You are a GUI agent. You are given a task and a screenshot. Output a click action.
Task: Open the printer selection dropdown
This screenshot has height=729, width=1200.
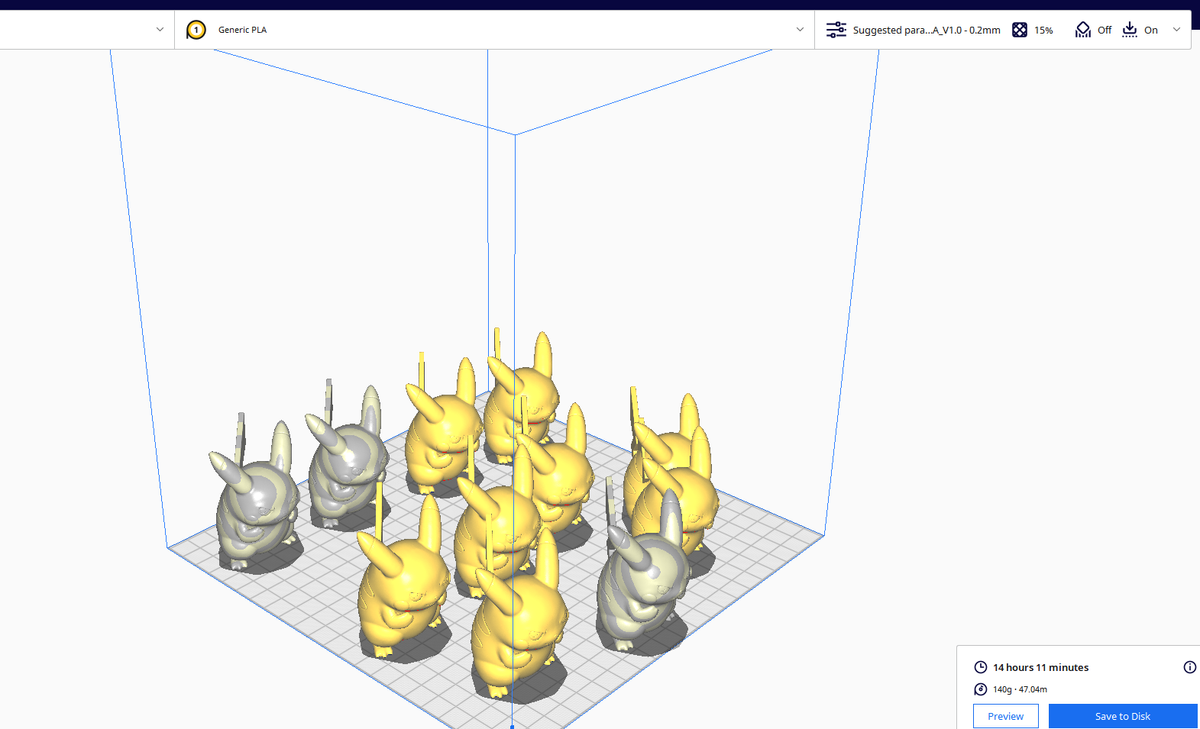click(x=159, y=29)
